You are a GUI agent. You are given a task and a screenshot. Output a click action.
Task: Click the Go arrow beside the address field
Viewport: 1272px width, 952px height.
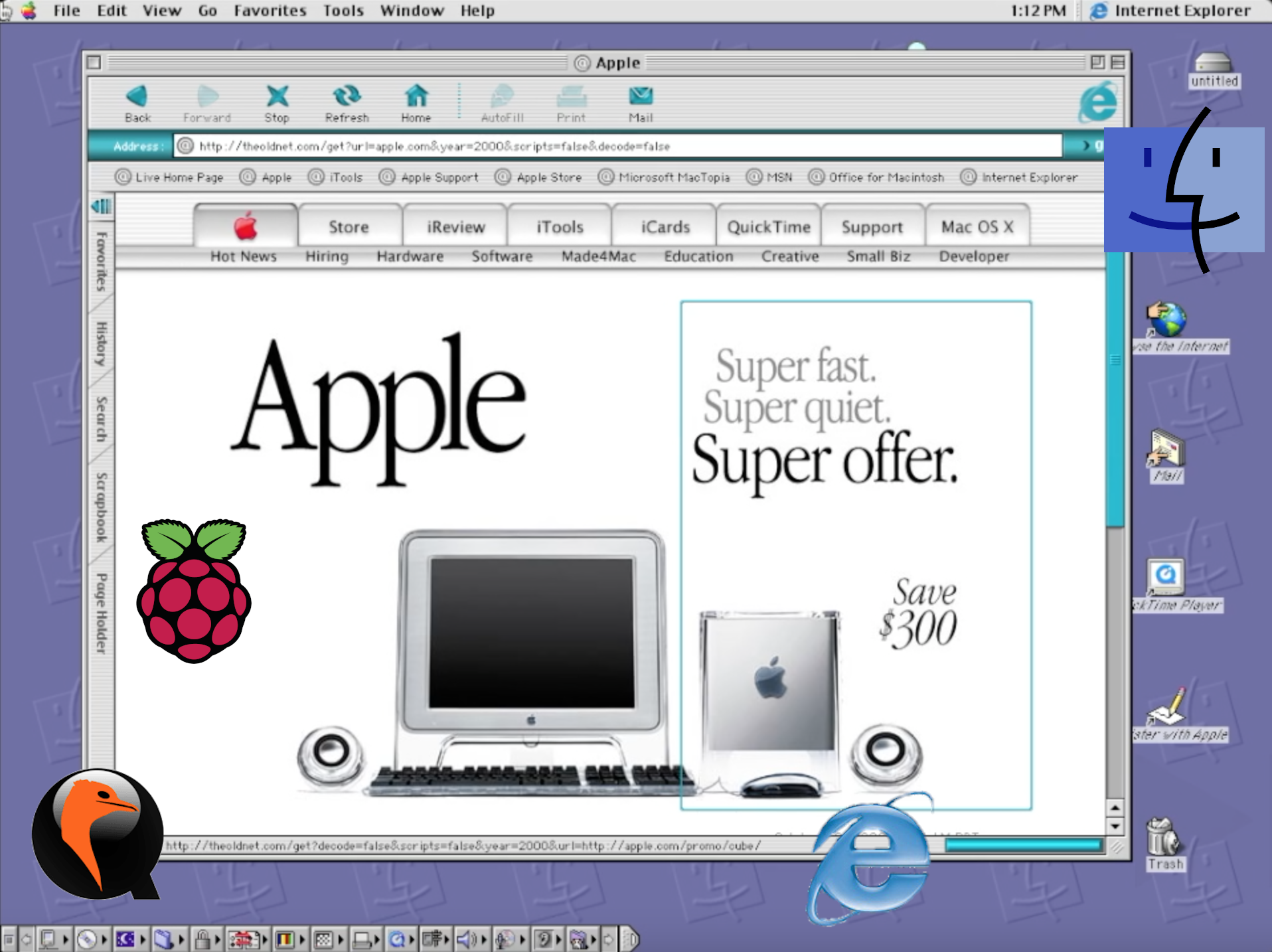coord(1087,145)
